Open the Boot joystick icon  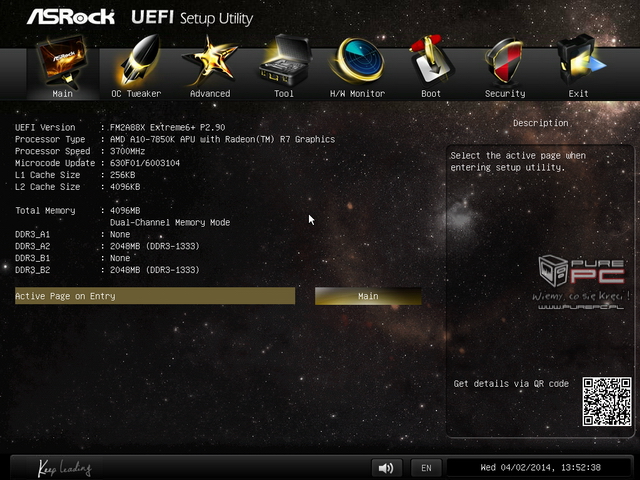(431, 60)
